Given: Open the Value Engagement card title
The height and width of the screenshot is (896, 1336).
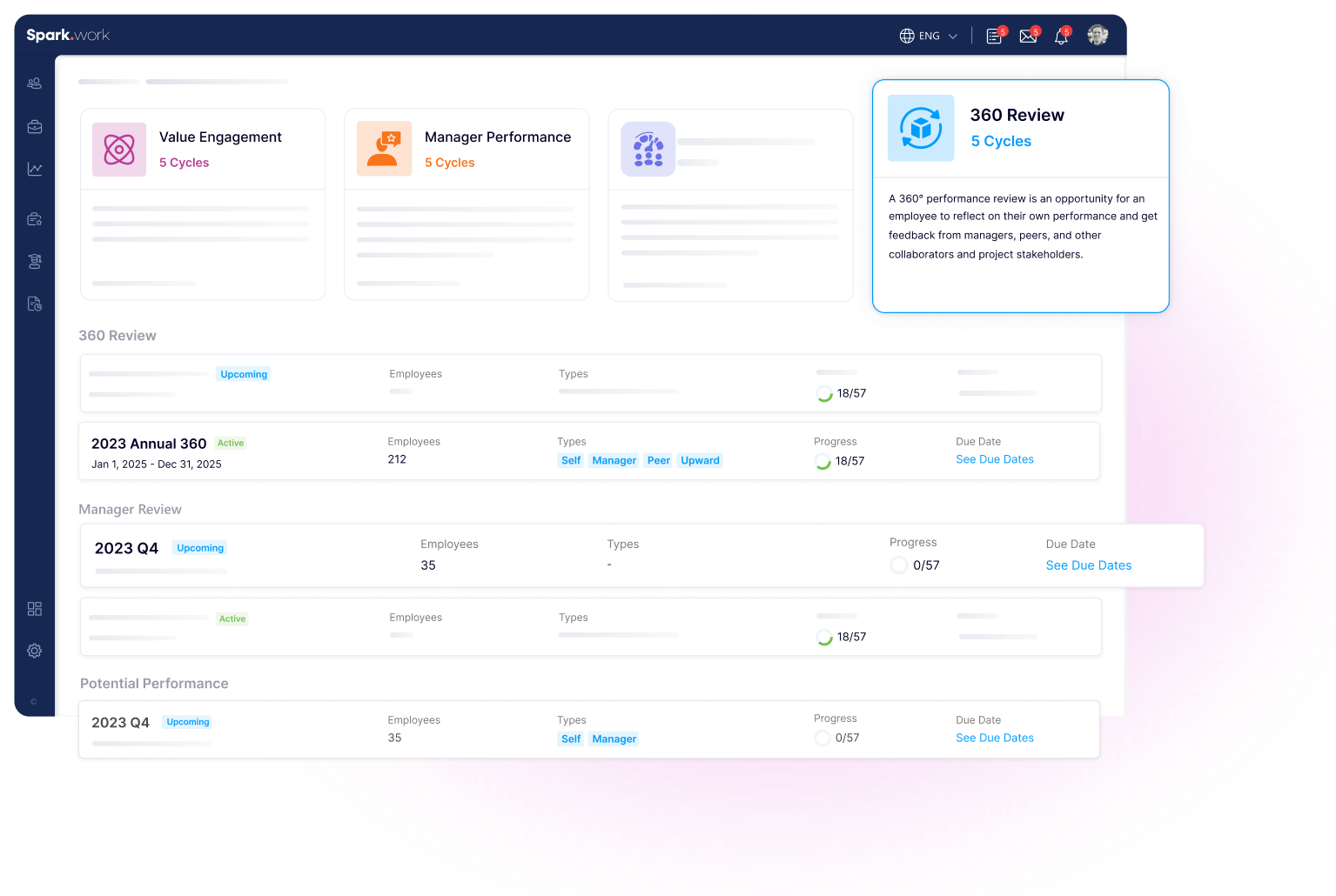Looking at the screenshot, I should 220,137.
